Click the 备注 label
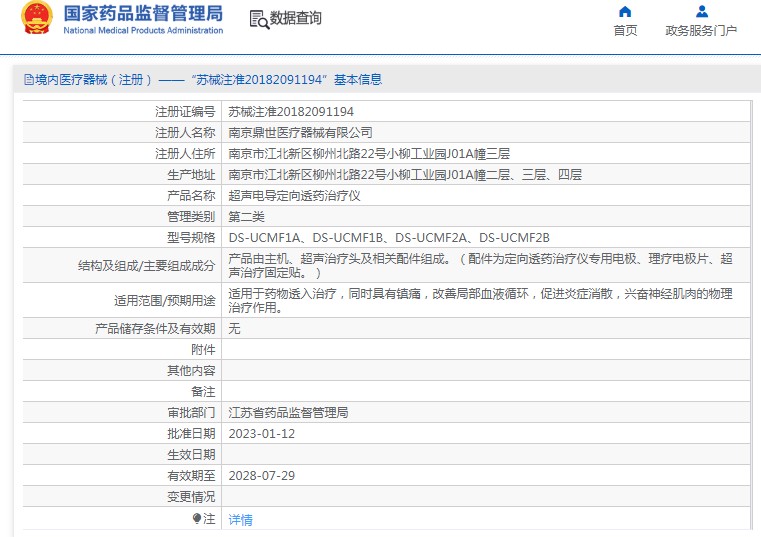This screenshot has width=761, height=537. (203, 391)
